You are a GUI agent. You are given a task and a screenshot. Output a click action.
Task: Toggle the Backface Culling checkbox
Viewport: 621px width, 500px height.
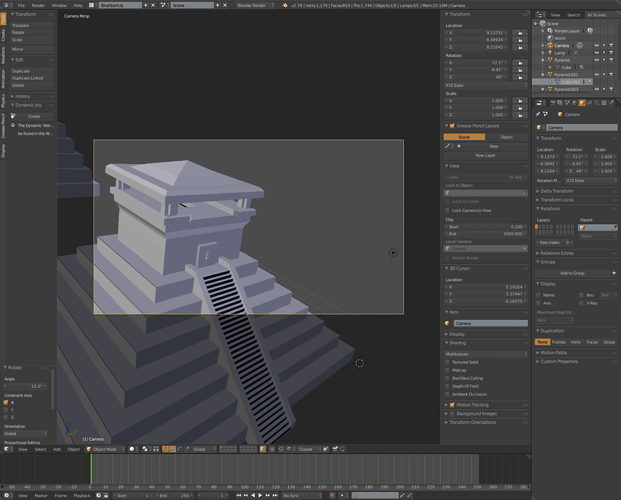click(x=447, y=378)
